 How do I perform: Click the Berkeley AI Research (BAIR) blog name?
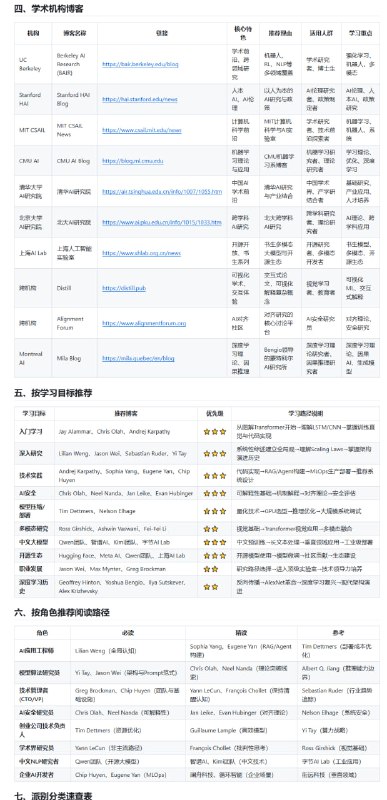[69, 64]
